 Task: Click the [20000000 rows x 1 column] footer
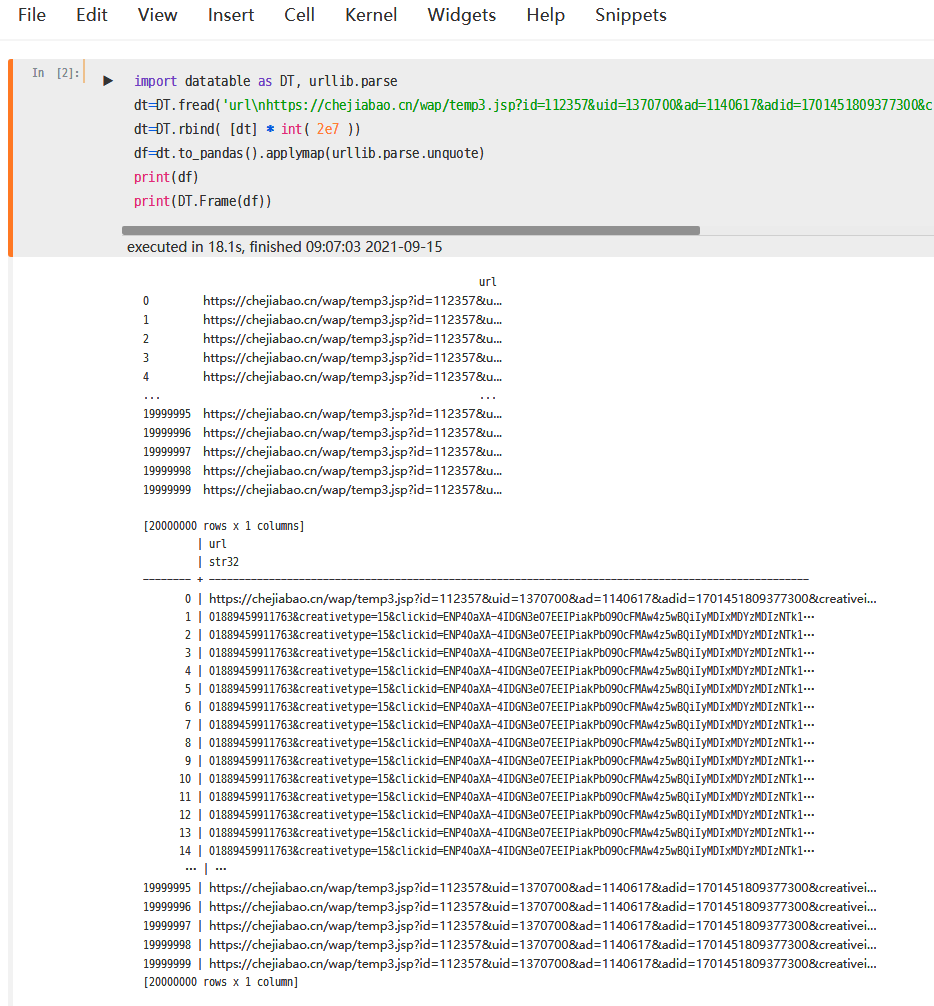tap(221, 982)
